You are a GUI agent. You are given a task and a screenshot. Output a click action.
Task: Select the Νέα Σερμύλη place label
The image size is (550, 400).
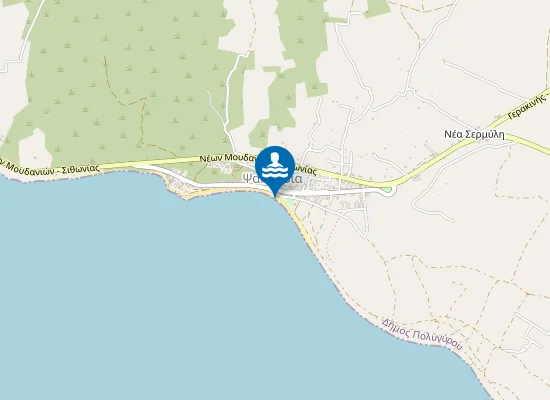474,134
